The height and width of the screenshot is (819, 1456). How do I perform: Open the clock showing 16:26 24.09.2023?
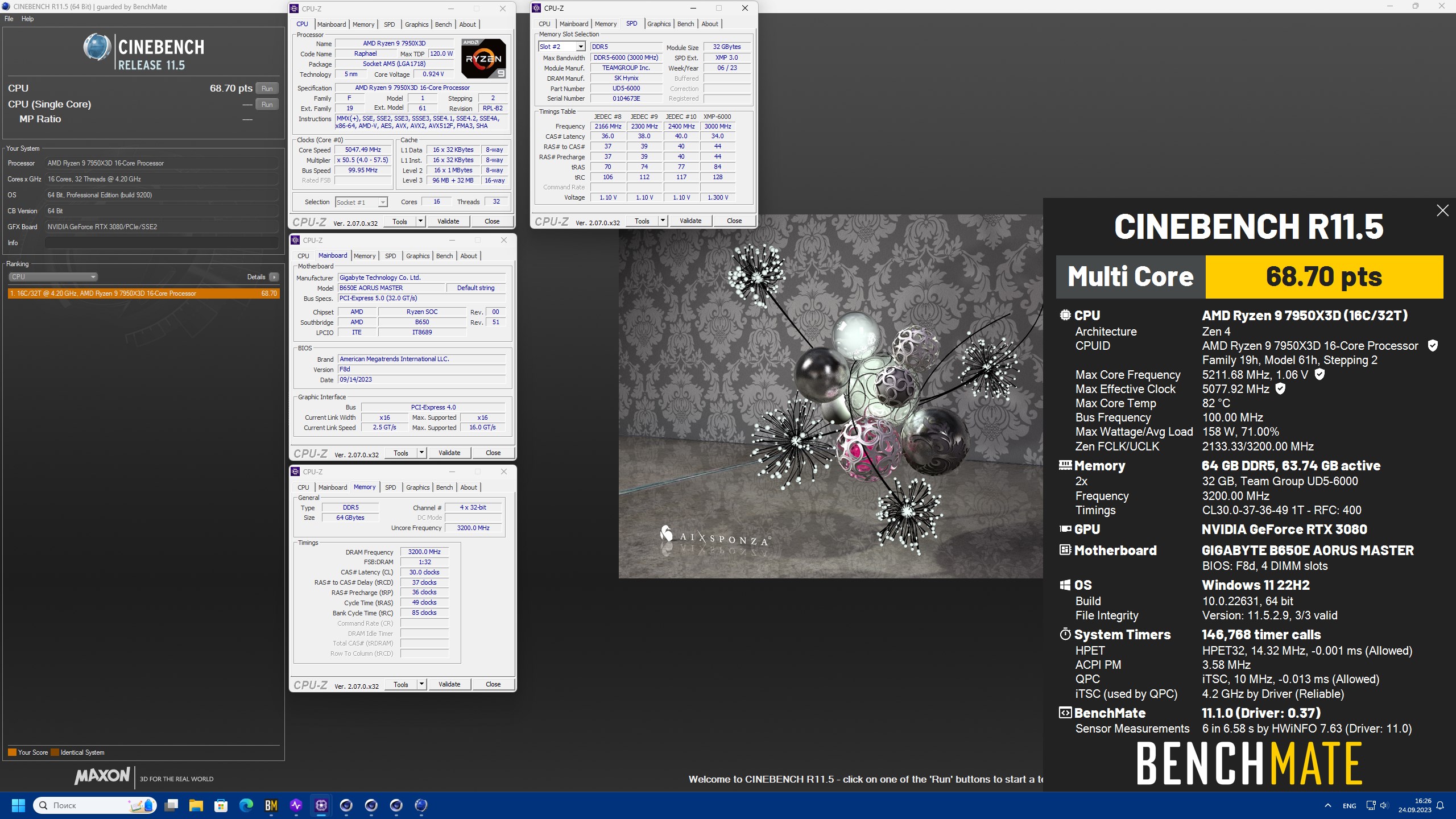(x=1415, y=805)
